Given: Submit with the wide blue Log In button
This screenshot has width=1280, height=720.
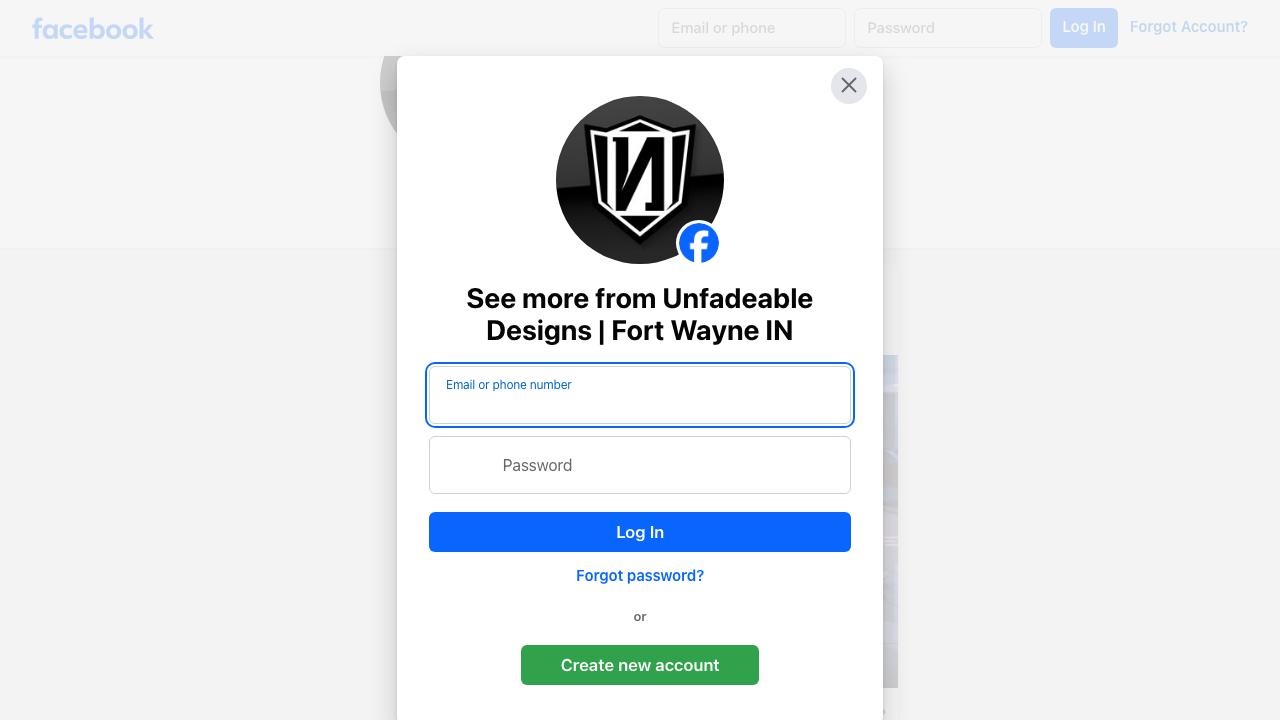Looking at the screenshot, I should (x=640, y=532).
